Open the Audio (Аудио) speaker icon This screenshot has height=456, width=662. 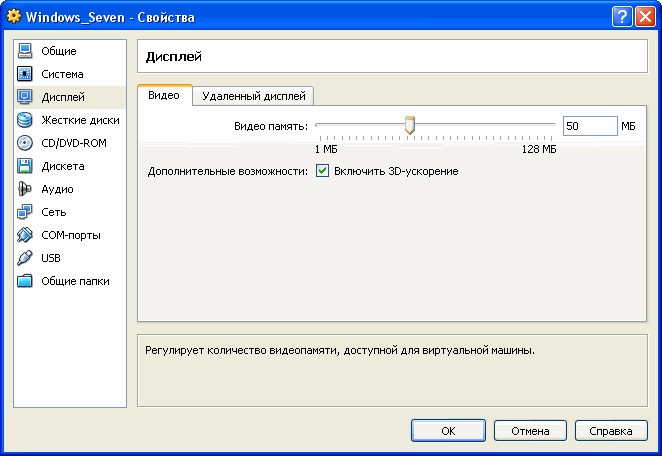coord(25,189)
